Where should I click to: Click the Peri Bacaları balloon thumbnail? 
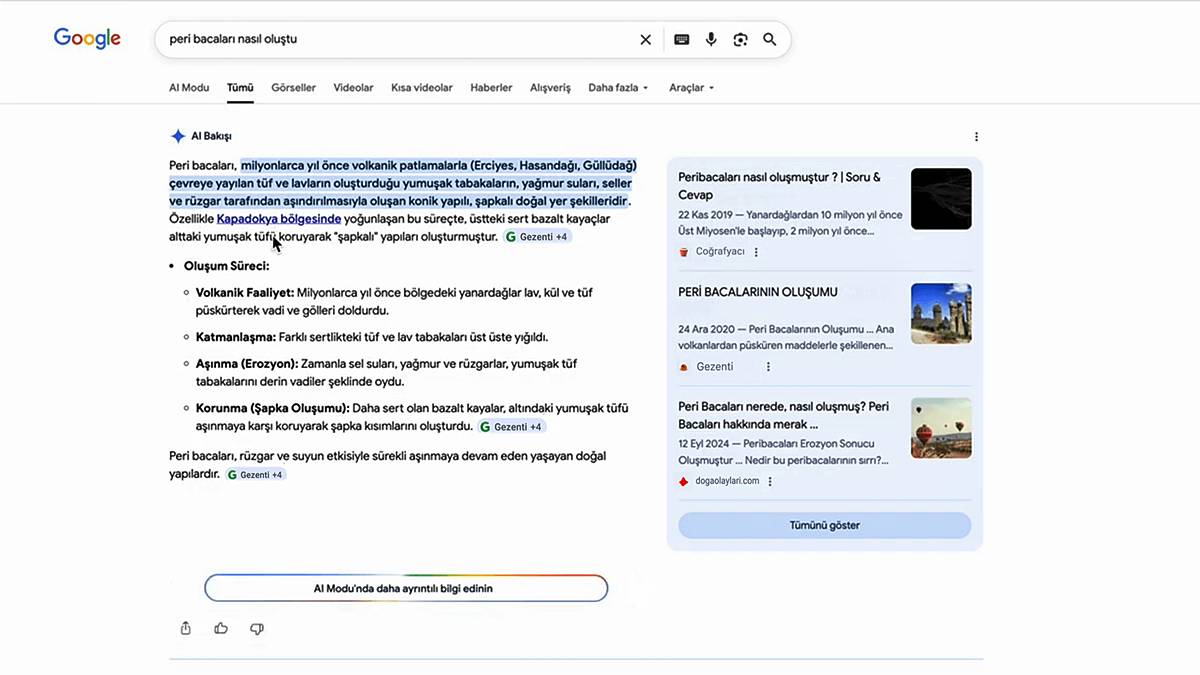(x=941, y=427)
